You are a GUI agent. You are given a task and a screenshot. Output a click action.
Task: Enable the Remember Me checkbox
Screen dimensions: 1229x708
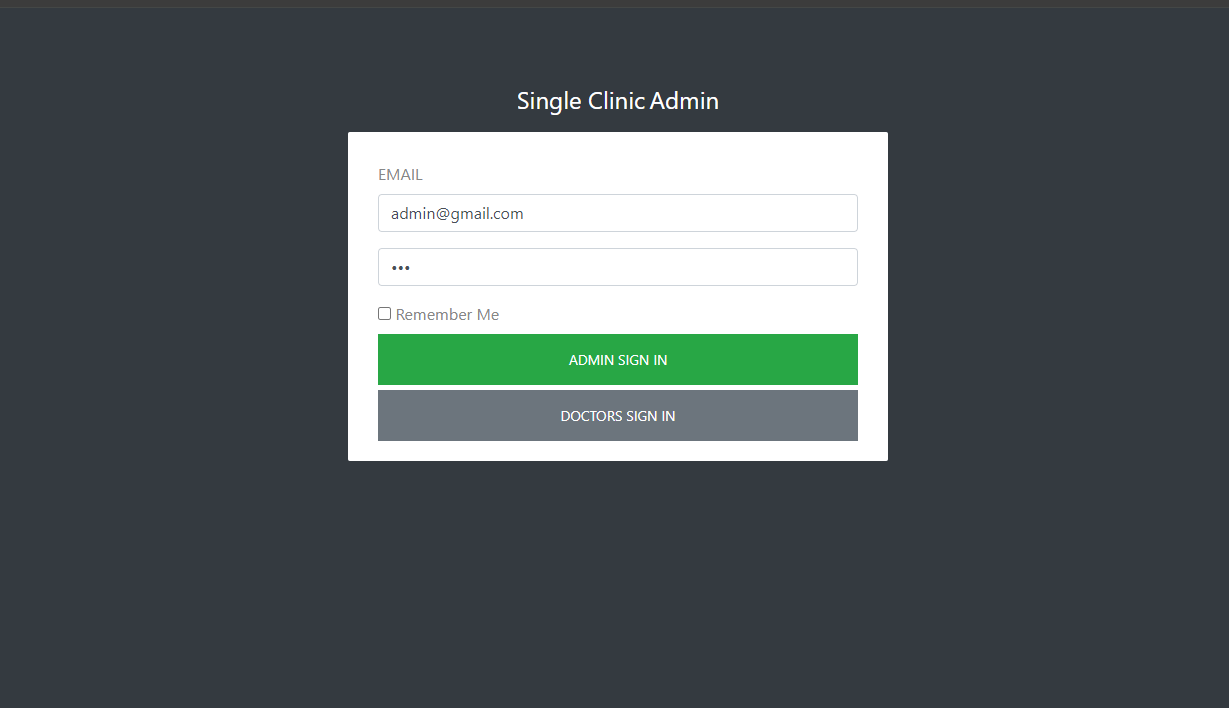[x=384, y=314]
